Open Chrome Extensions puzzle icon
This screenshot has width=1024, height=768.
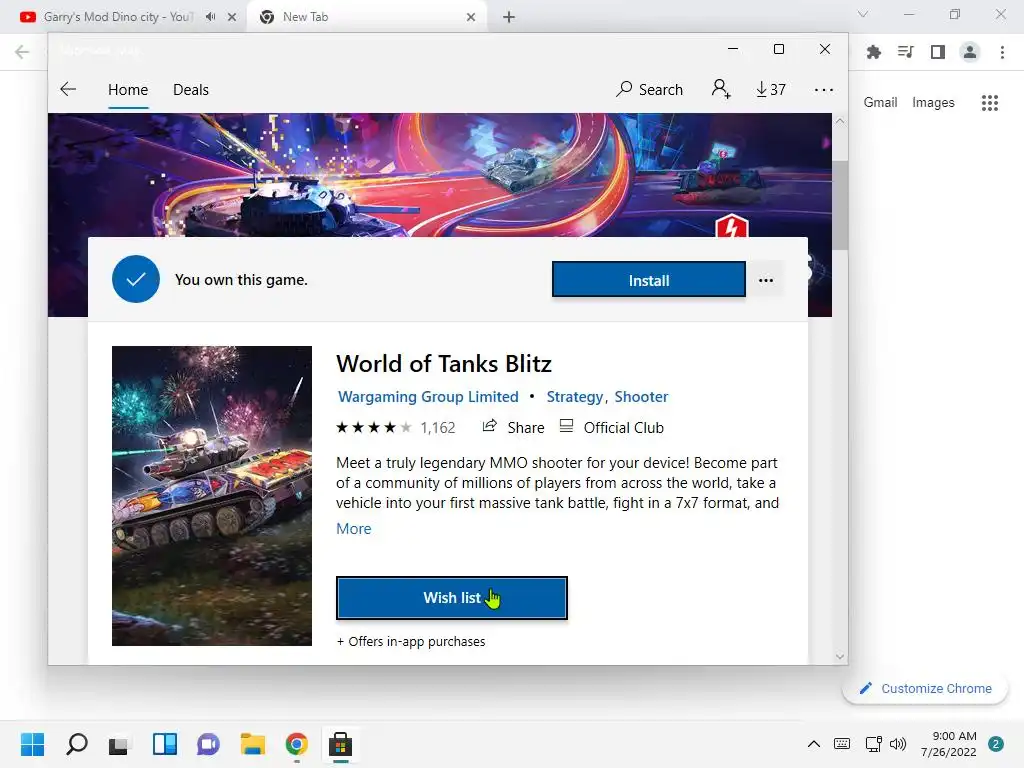click(873, 52)
